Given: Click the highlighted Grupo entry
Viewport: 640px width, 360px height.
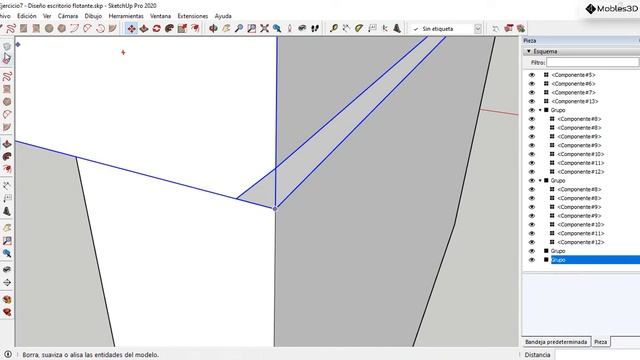Looking at the screenshot, I should [595, 260].
